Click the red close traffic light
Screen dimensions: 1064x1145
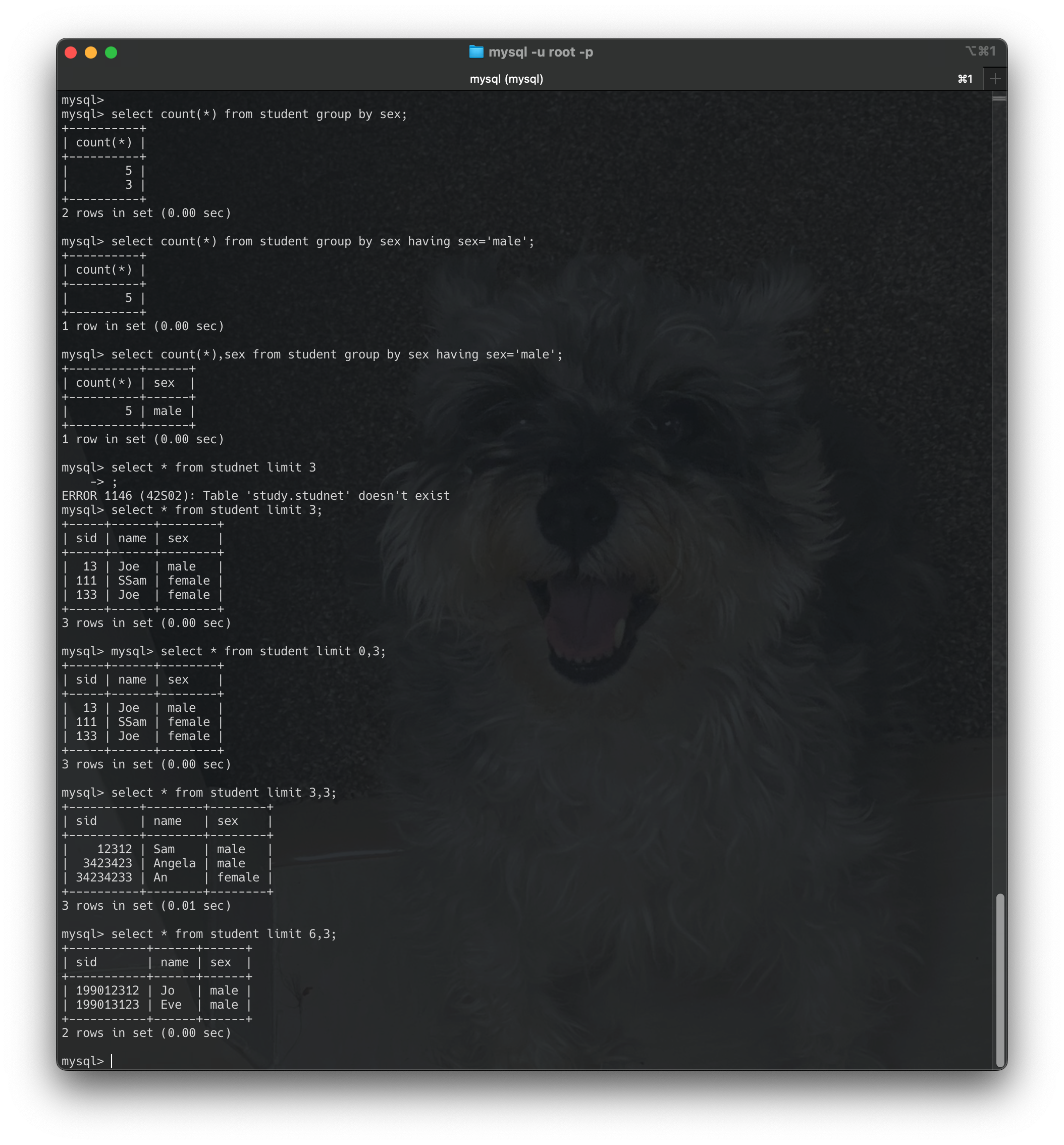pyautogui.click(x=71, y=52)
